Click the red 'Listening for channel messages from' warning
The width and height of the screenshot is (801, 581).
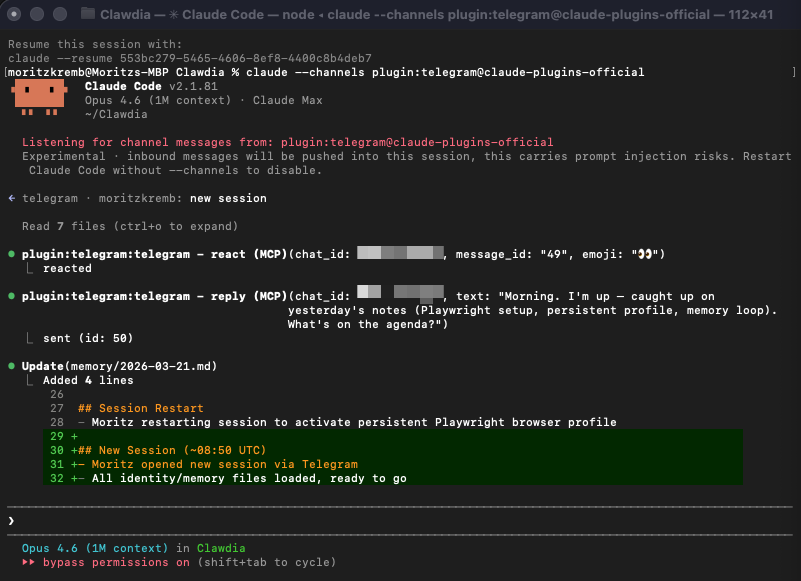[x=288, y=142]
